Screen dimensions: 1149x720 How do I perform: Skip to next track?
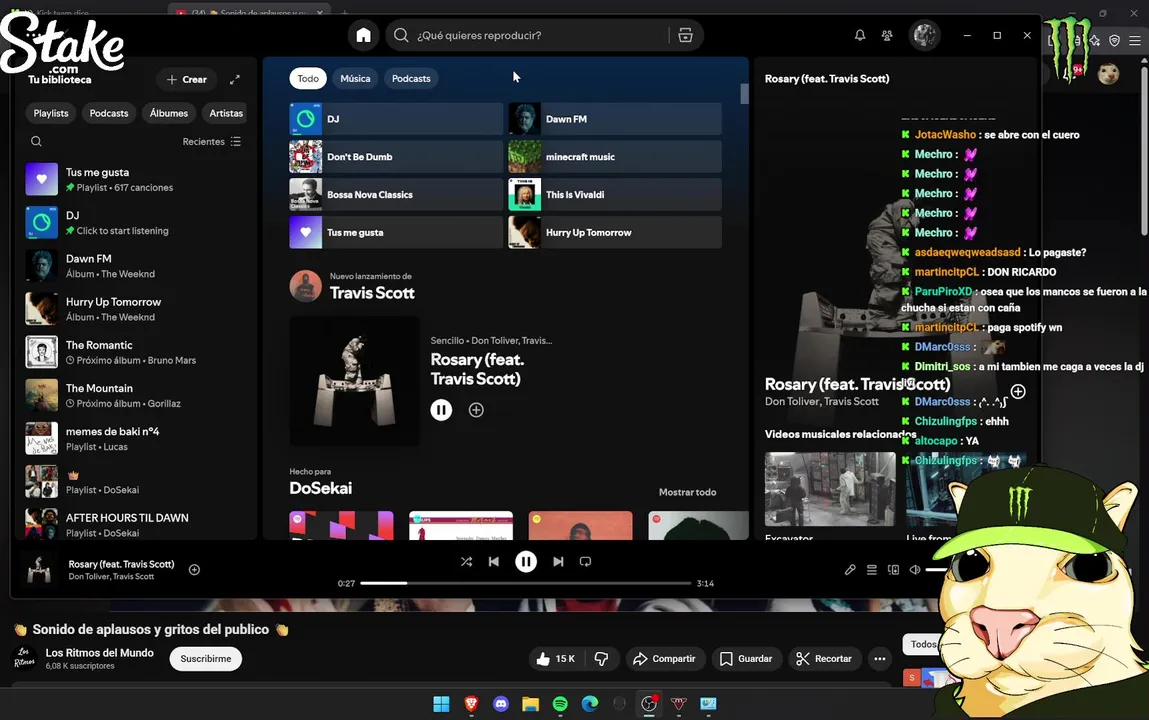[x=558, y=562]
